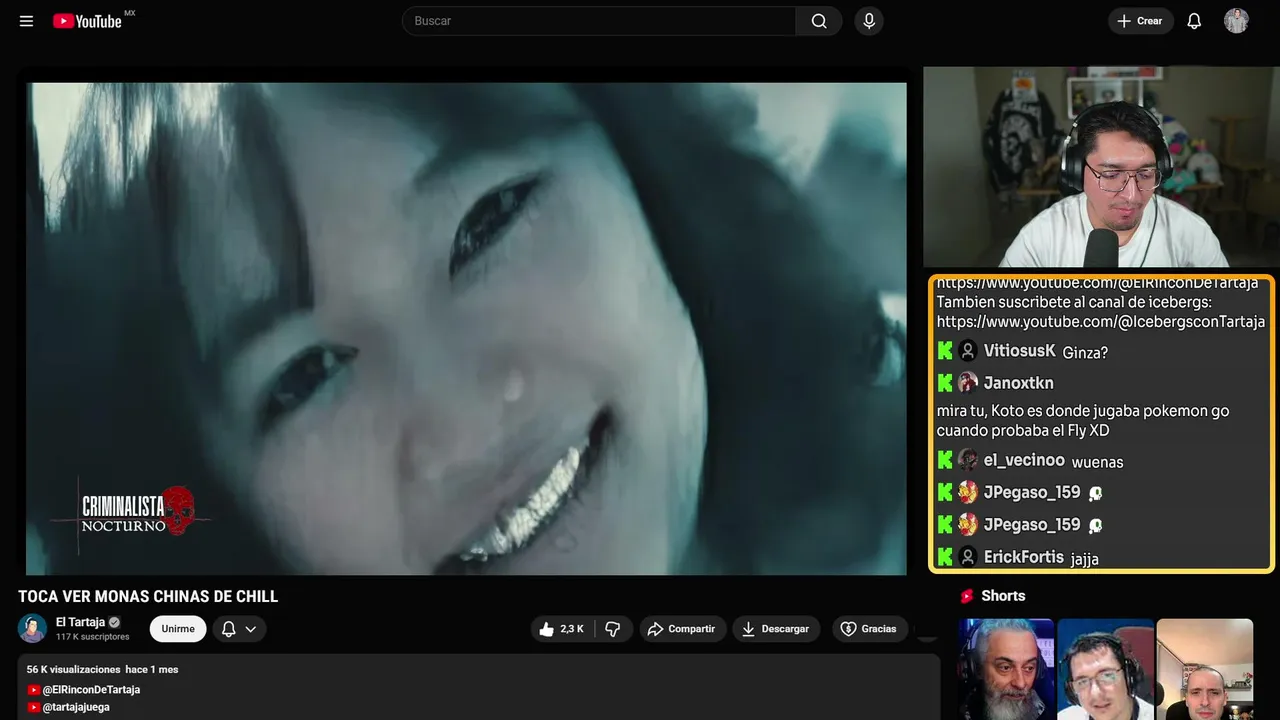Click the ErickFortis username in chat
The image size is (1280, 720).
pyautogui.click(x=1024, y=557)
